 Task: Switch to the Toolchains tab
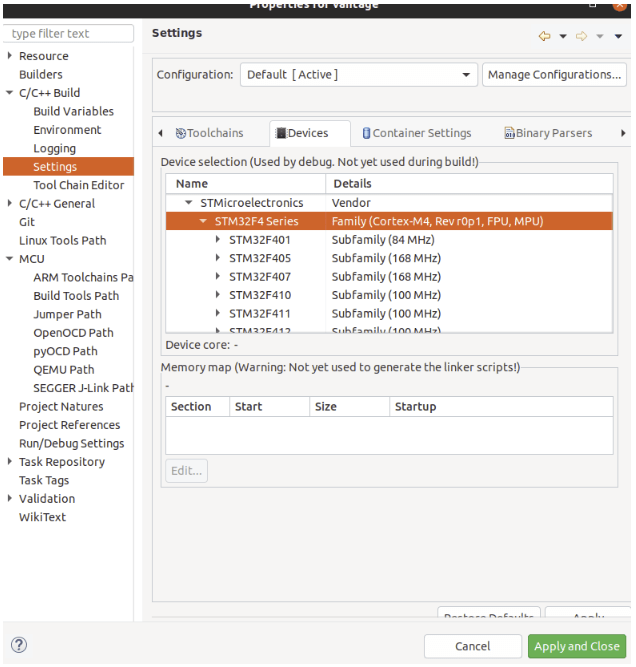pos(208,133)
